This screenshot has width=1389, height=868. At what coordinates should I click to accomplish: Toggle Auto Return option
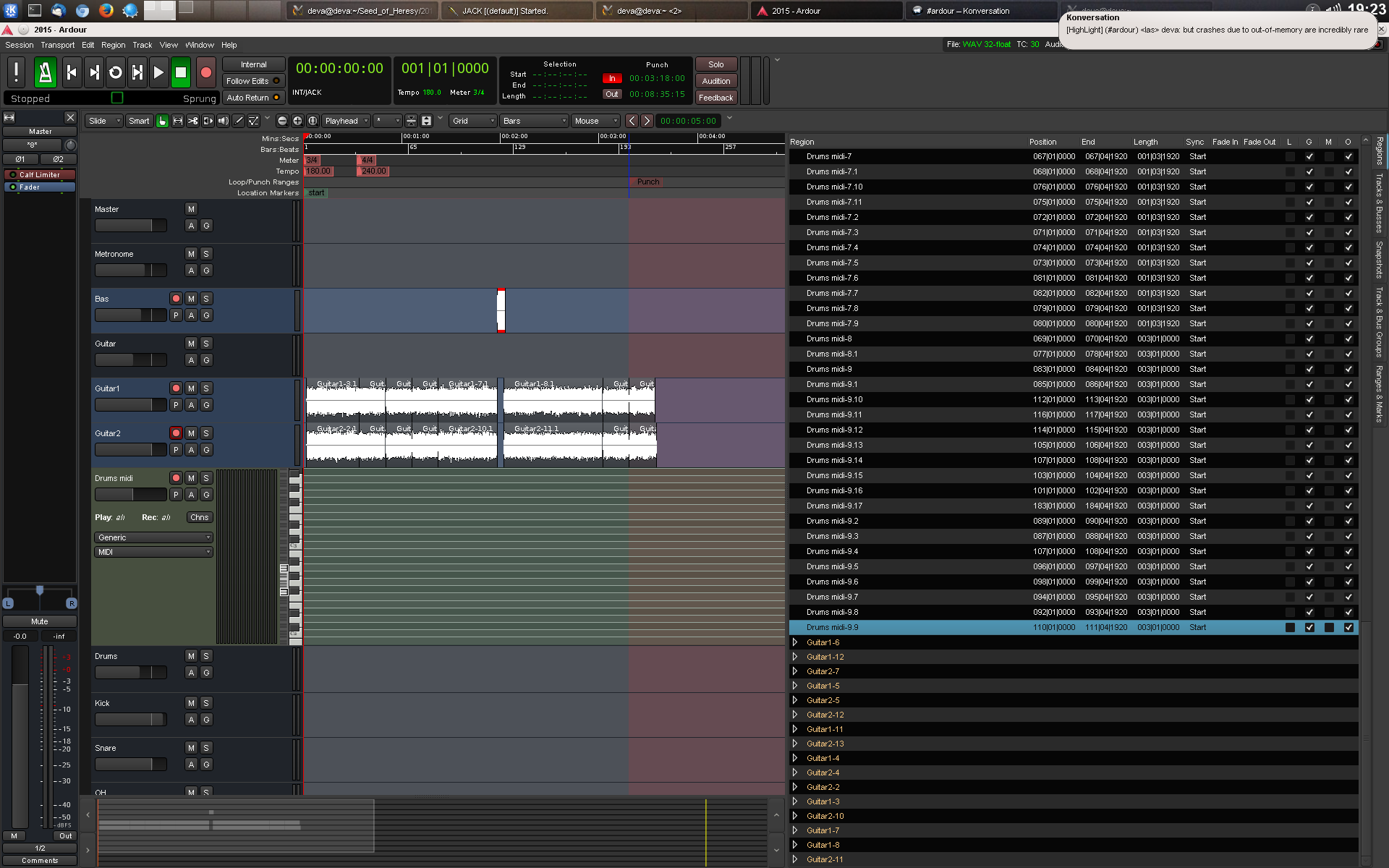[x=253, y=98]
